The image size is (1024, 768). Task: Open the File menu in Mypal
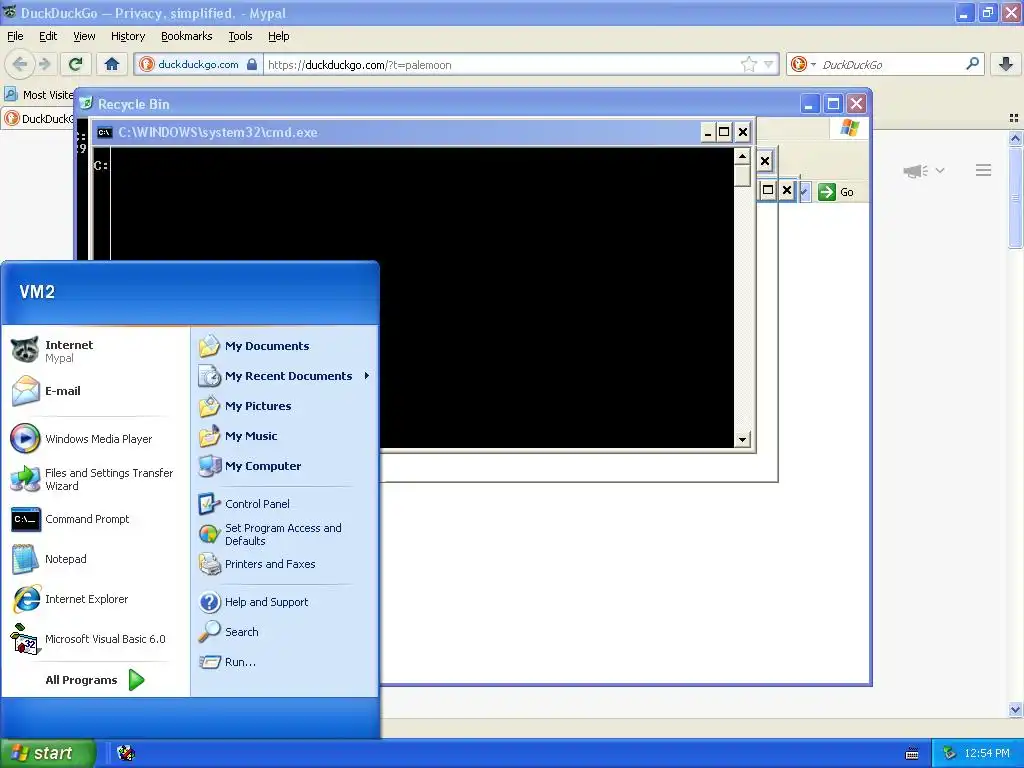(15, 36)
